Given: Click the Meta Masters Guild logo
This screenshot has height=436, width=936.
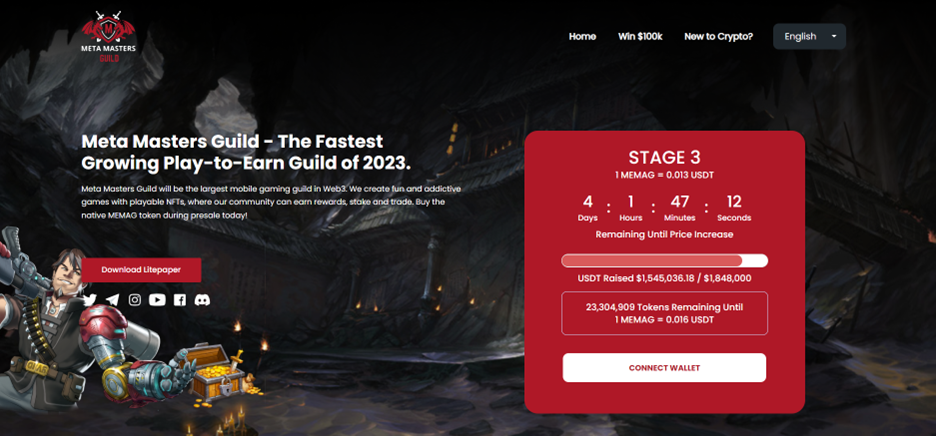Looking at the screenshot, I should pyautogui.click(x=109, y=36).
